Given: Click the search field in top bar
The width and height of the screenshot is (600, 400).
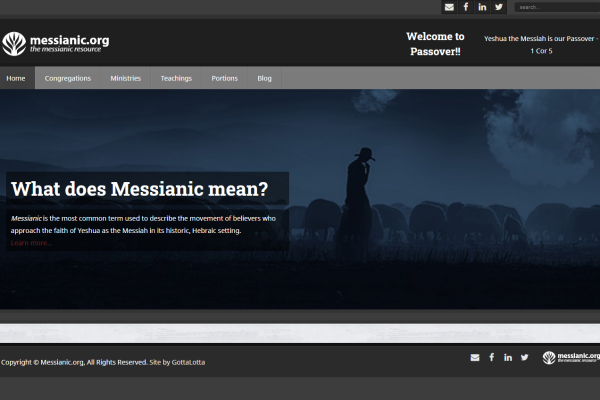Looking at the screenshot, I should 558,7.
